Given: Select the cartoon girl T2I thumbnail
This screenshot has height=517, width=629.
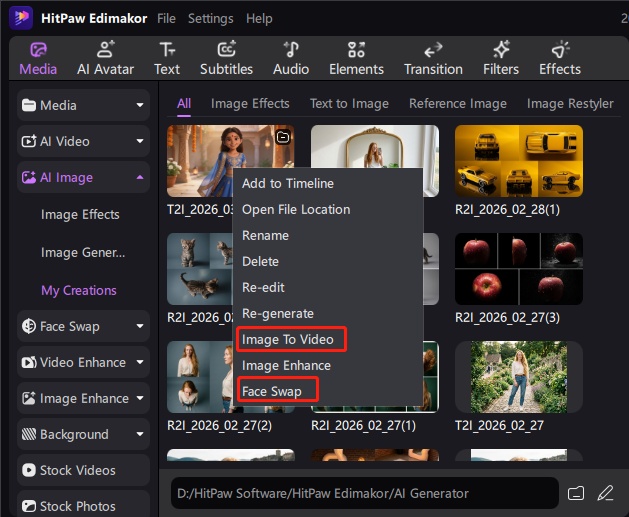Looking at the screenshot, I should click(x=200, y=161).
